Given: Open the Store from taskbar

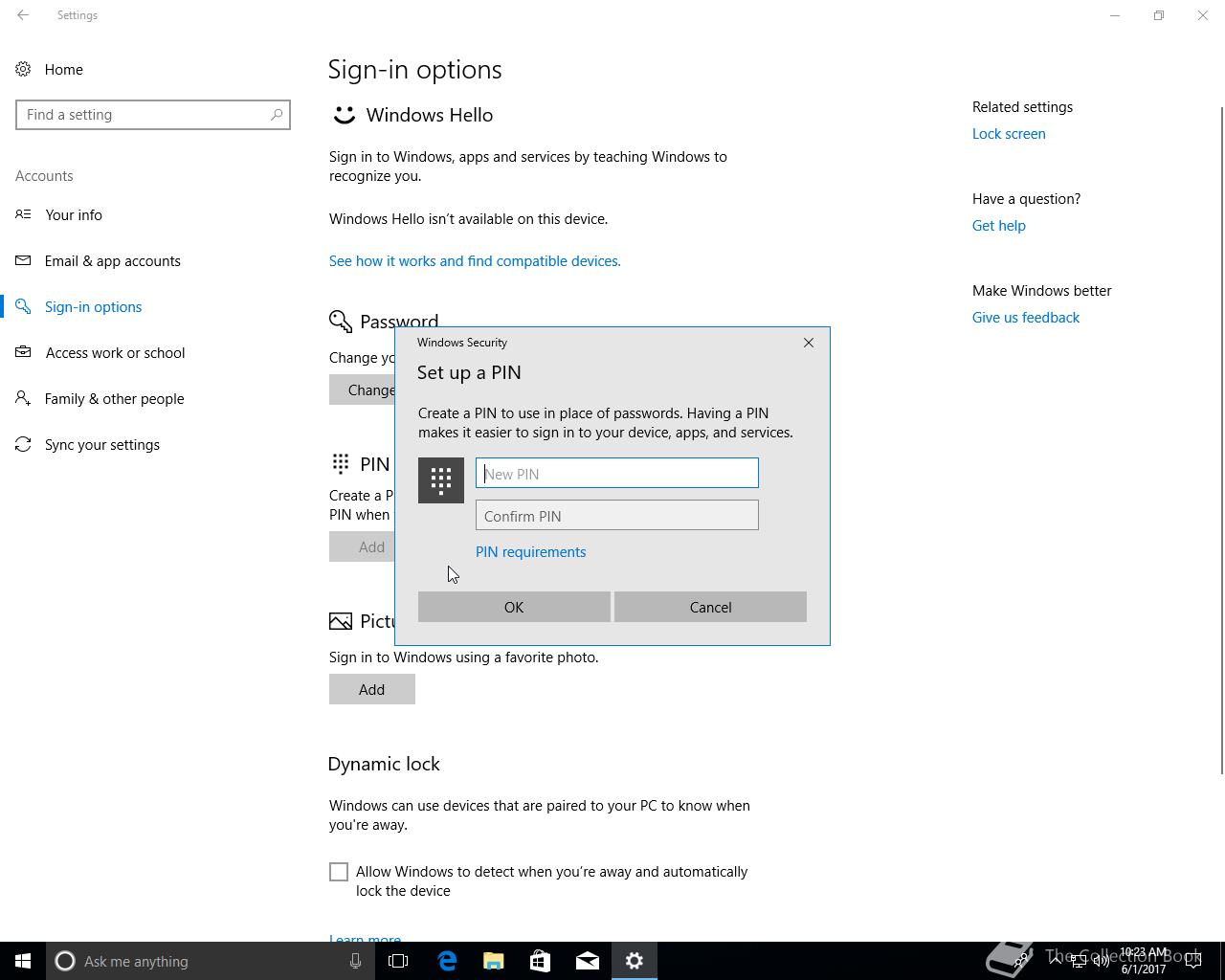Looking at the screenshot, I should [541, 961].
